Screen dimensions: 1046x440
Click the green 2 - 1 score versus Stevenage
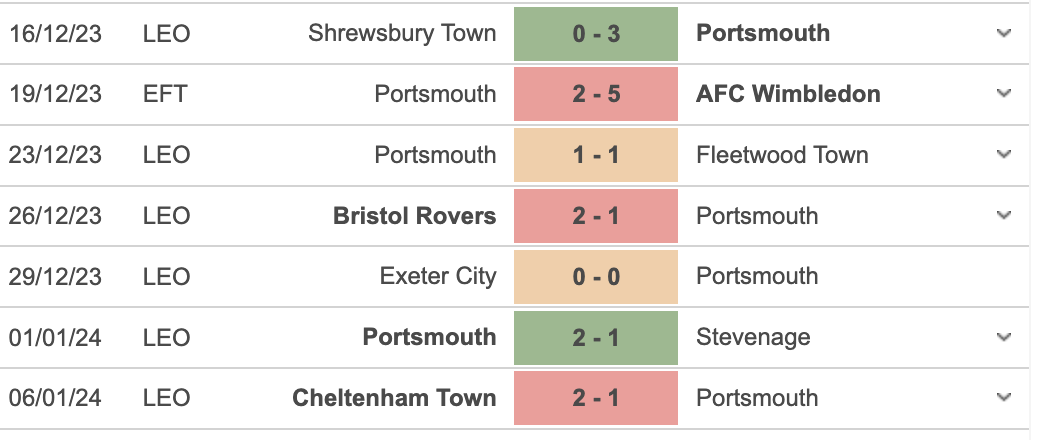pyautogui.click(x=596, y=338)
